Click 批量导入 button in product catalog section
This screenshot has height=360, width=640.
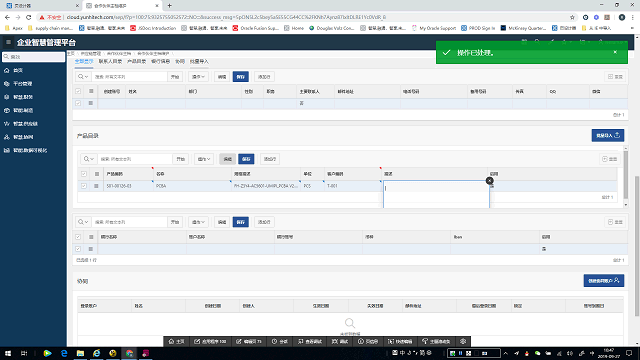click(608, 136)
